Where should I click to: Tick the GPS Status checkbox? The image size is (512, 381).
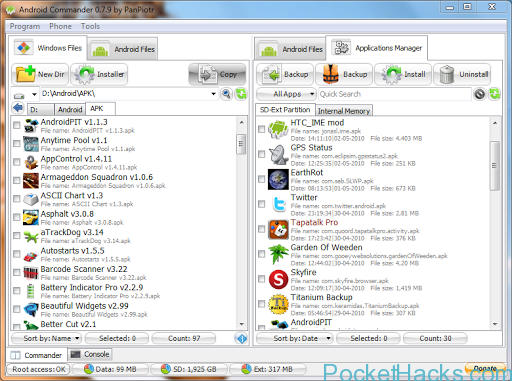pos(262,154)
